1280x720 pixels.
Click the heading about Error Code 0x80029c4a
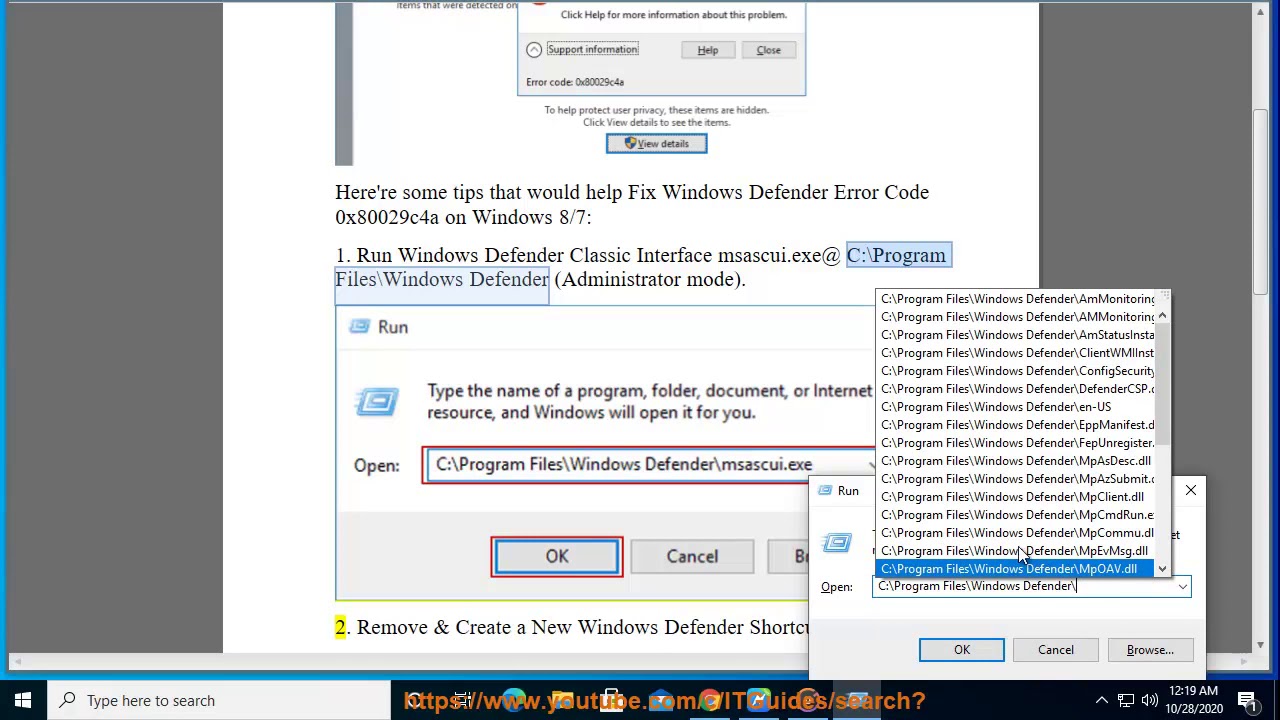tap(632, 205)
